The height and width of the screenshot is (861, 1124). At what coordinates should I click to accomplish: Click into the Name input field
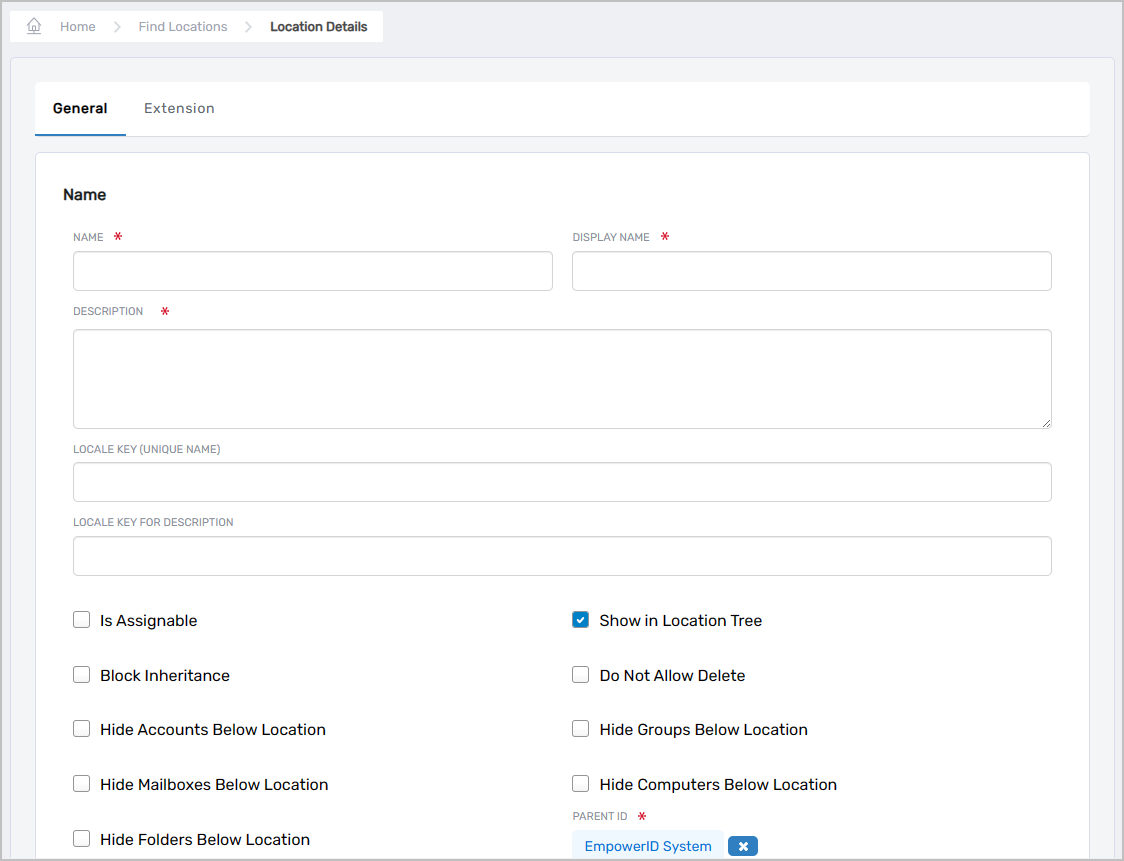point(312,271)
